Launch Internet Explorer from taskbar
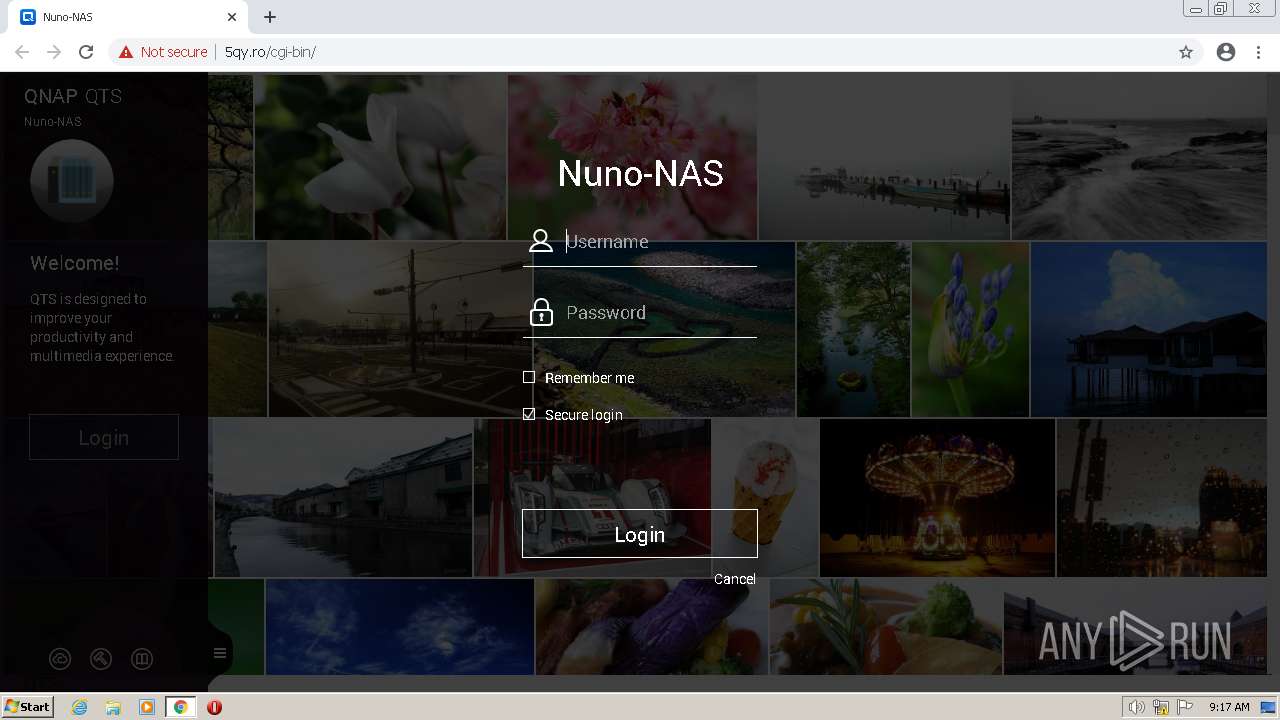Screen dimensions: 1280x720 pyautogui.click(x=80, y=707)
